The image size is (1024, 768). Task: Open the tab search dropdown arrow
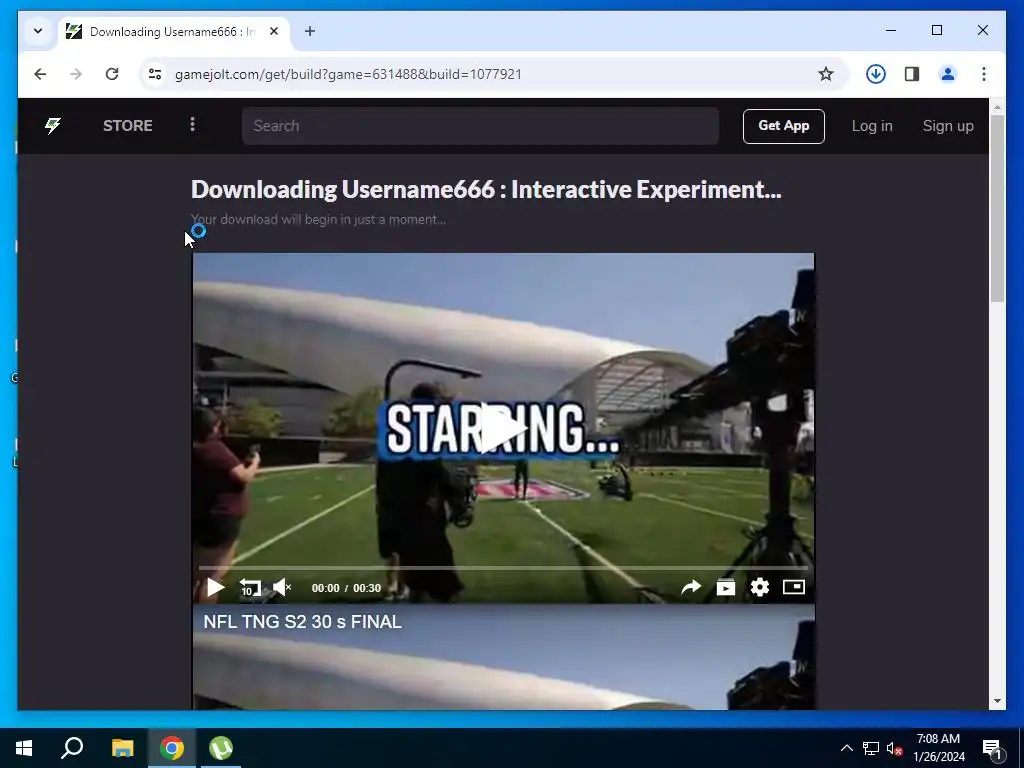(38, 31)
